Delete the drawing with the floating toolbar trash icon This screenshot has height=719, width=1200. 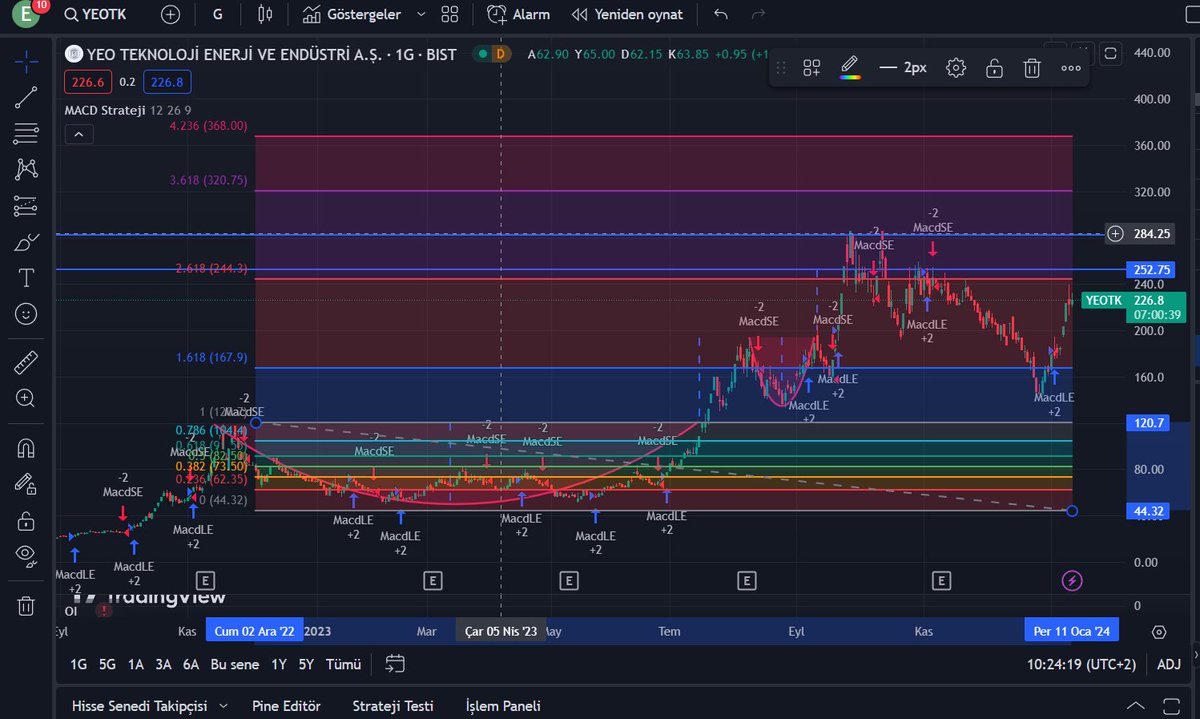coord(1032,68)
